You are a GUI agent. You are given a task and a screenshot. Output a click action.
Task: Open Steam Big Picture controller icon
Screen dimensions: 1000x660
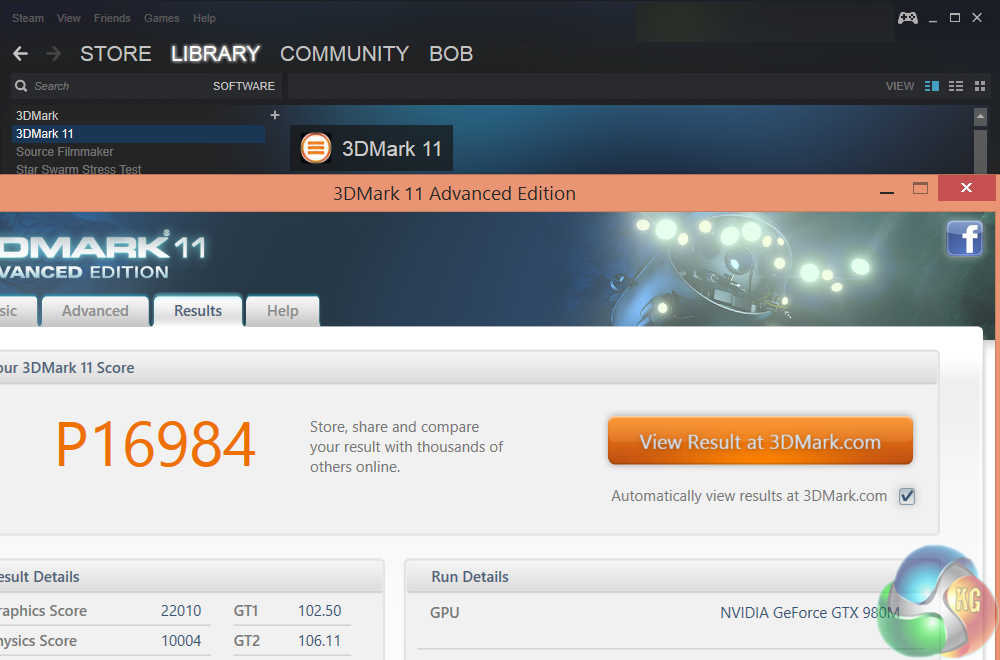point(908,18)
